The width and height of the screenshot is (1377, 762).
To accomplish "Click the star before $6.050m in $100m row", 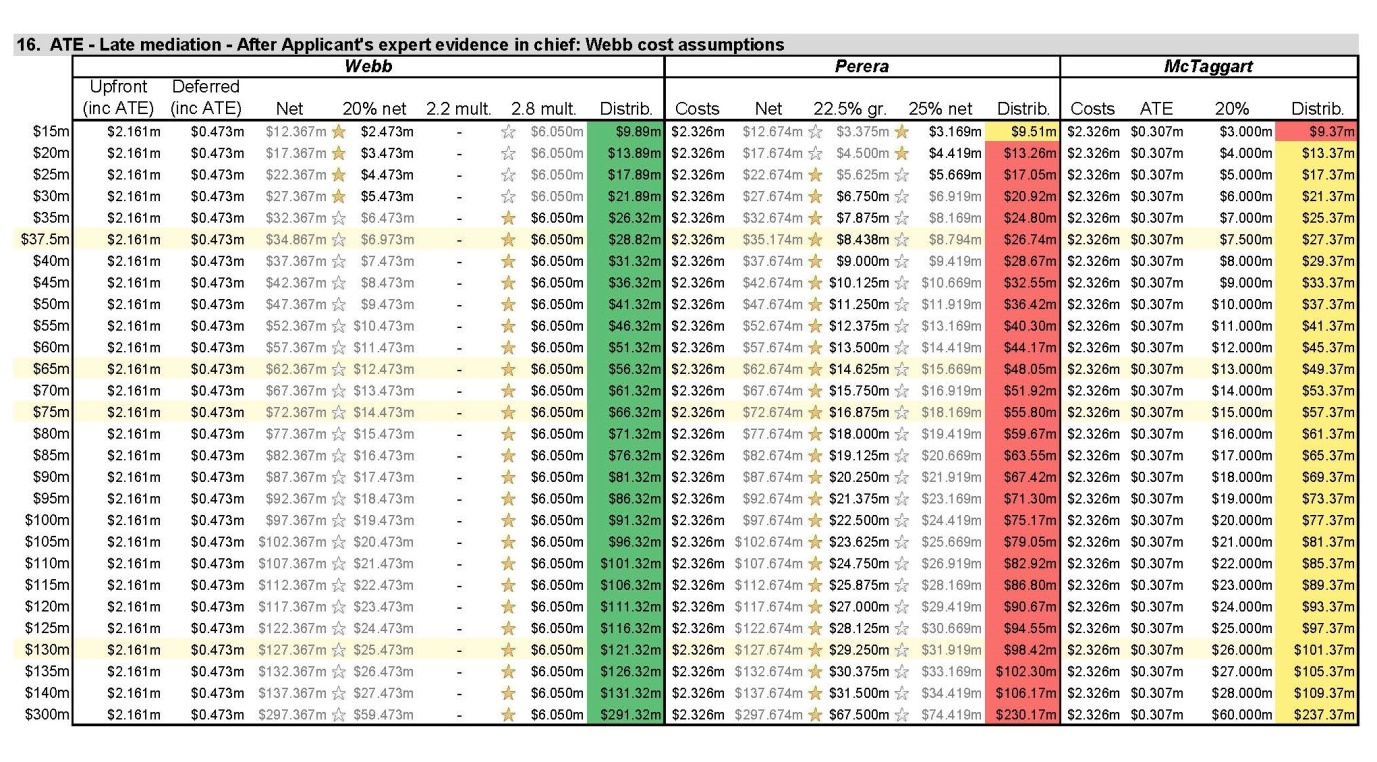I will click(507, 520).
